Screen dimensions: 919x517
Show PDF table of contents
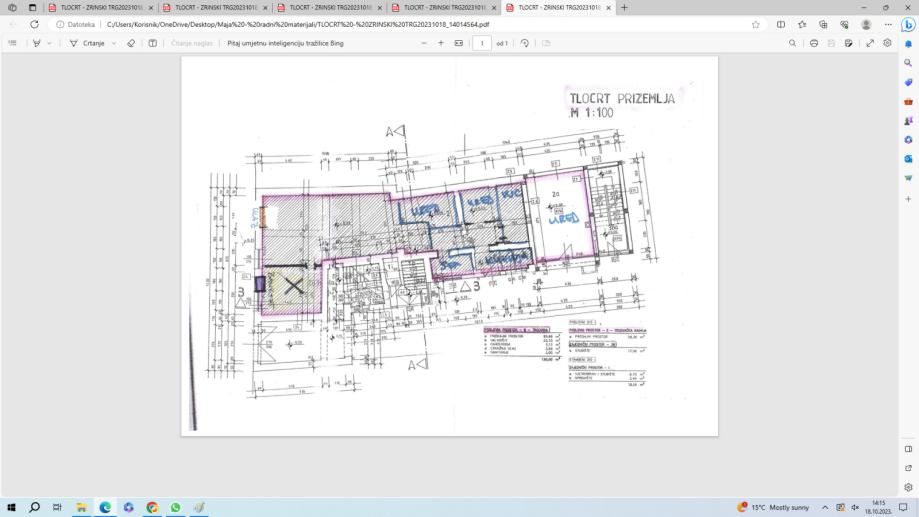tap(12, 43)
